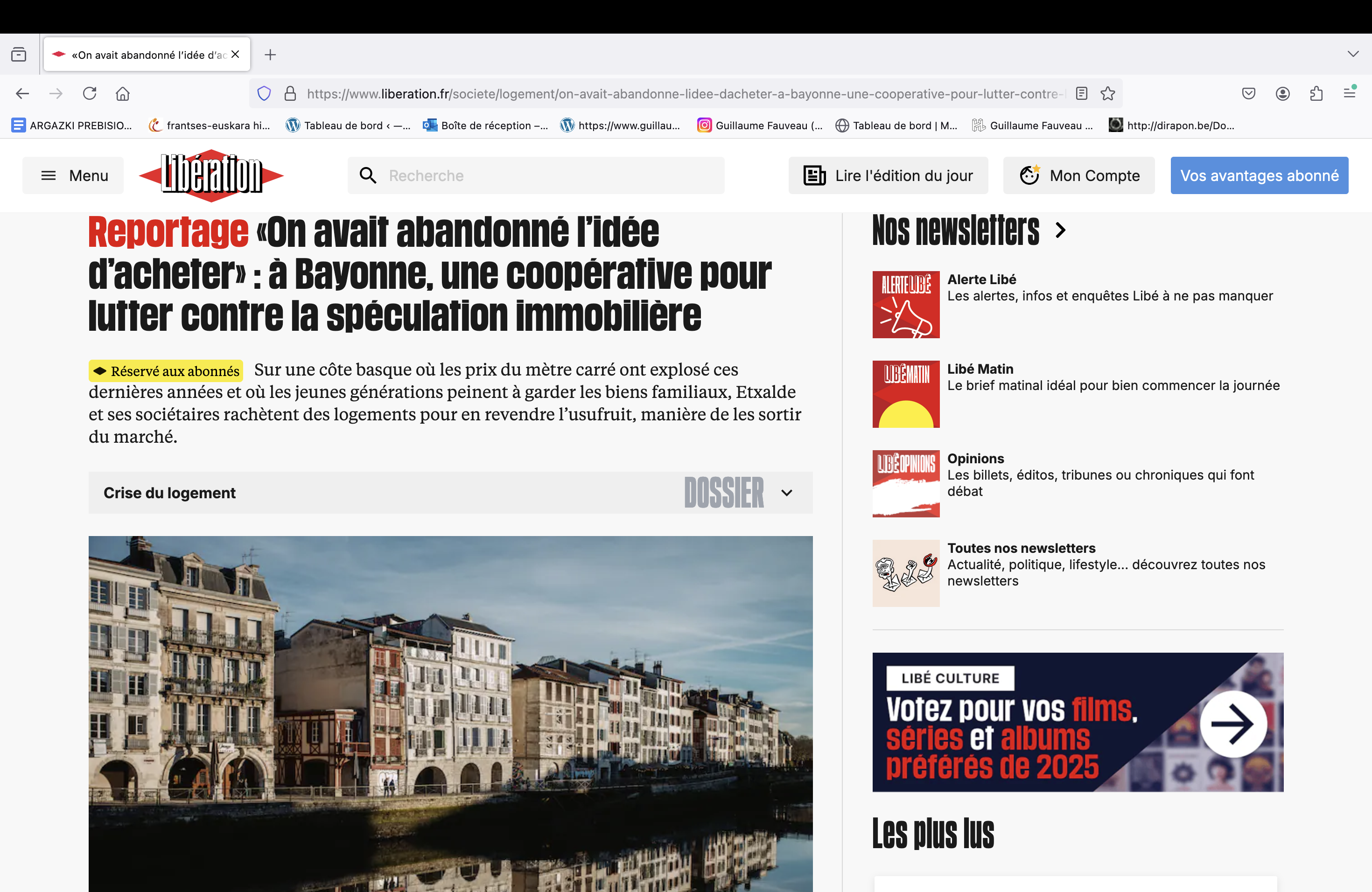1372x892 pixels.
Task: Open the Firefox extensions puzzle icon
Action: pyautogui.click(x=1316, y=93)
